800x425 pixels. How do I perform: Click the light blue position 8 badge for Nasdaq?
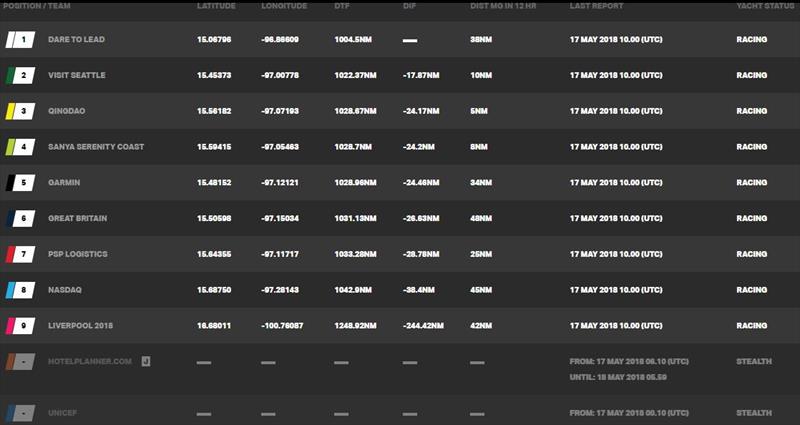click(x=20, y=290)
